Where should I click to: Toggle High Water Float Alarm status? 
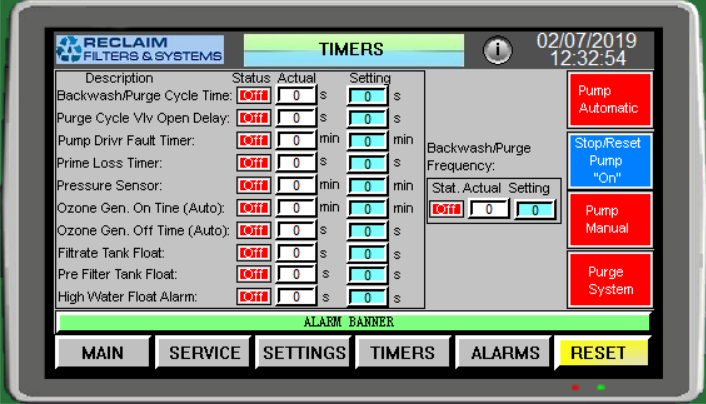pyautogui.click(x=253, y=297)
